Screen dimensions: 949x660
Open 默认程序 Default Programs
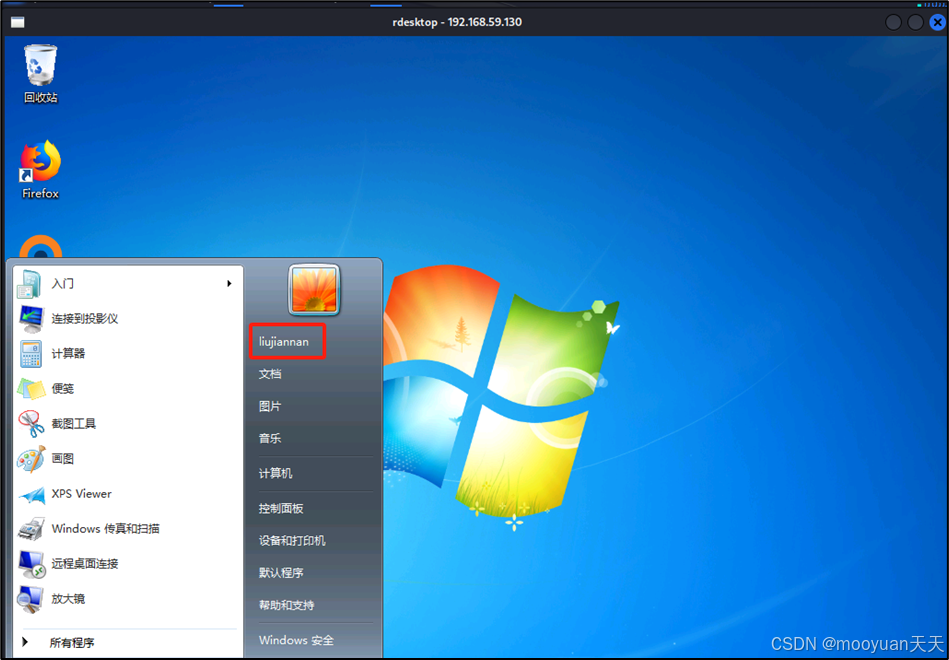[281, 572]
